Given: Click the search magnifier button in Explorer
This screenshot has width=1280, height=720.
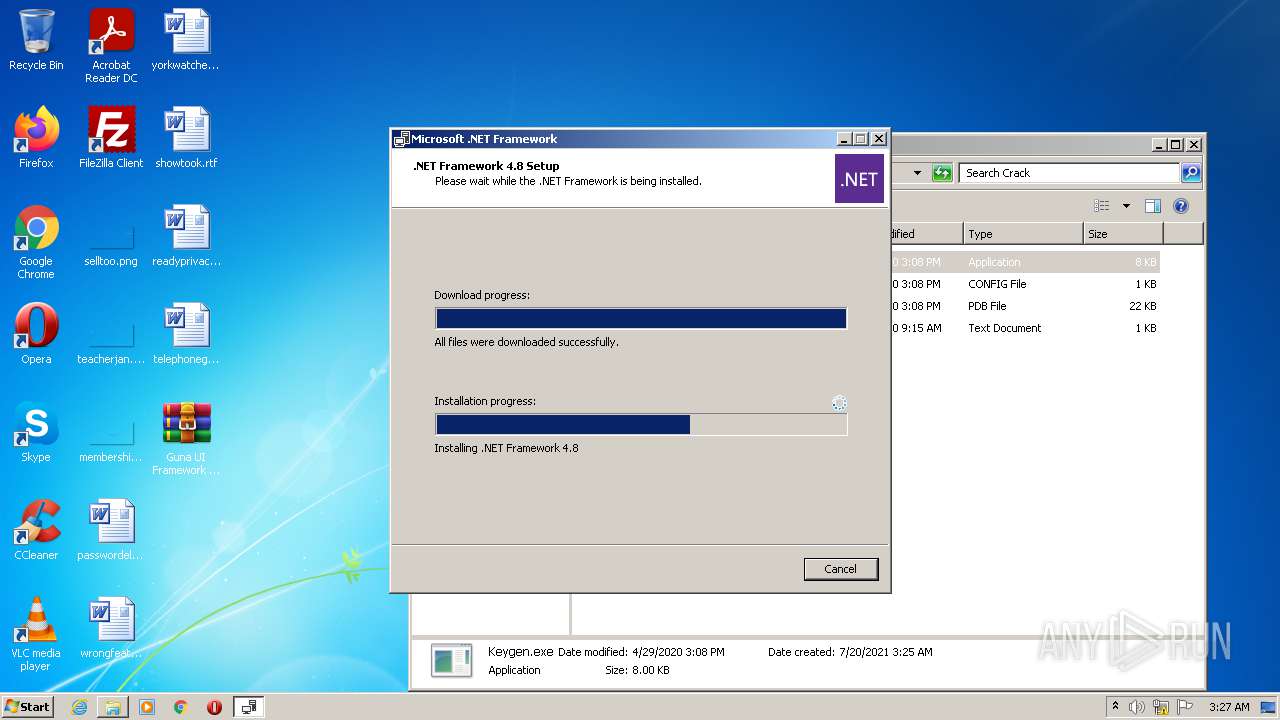Looking at the screenshot, I should point(1191,173).
